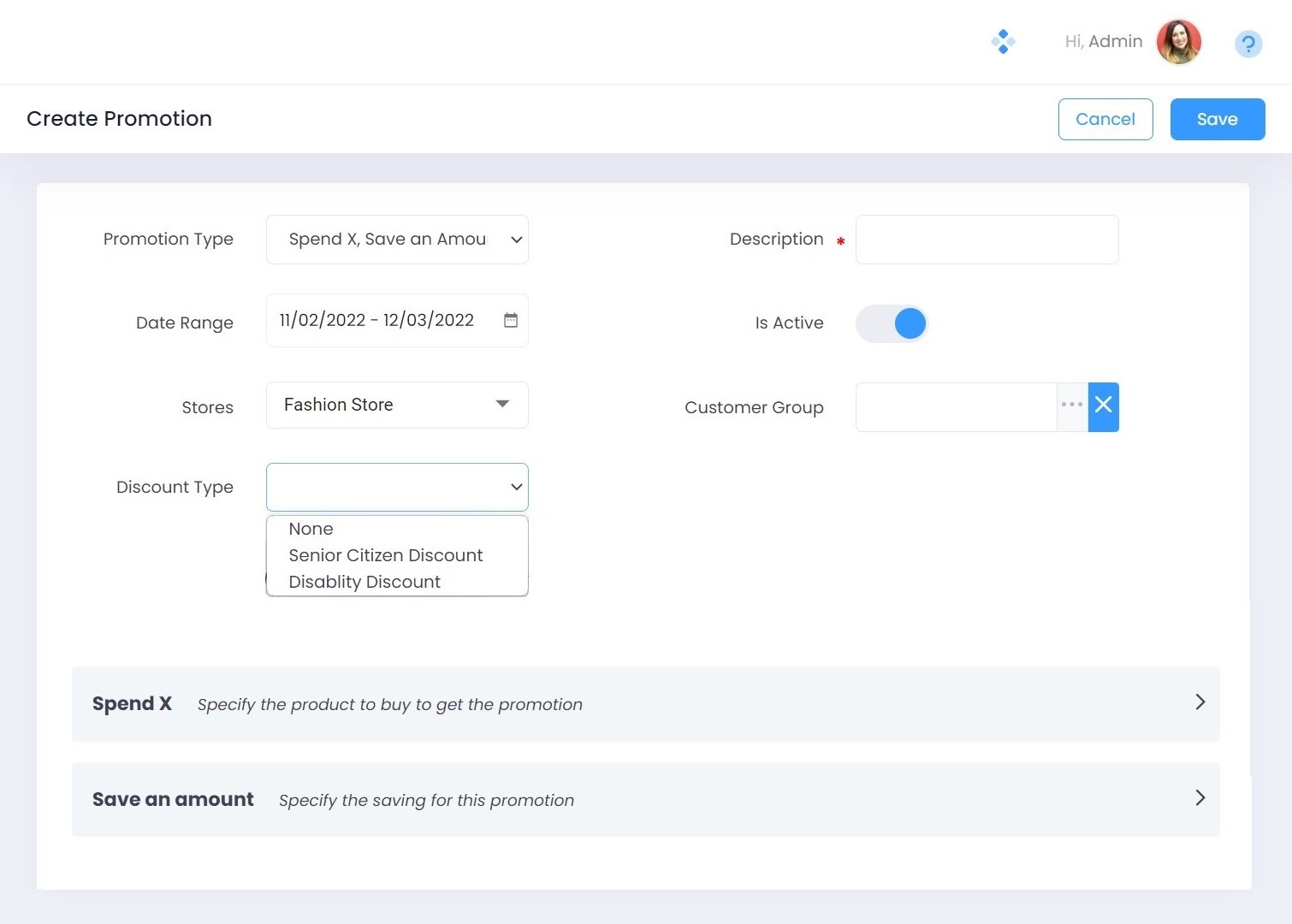
Task: Click the Date Range field text
Action: 376,320
